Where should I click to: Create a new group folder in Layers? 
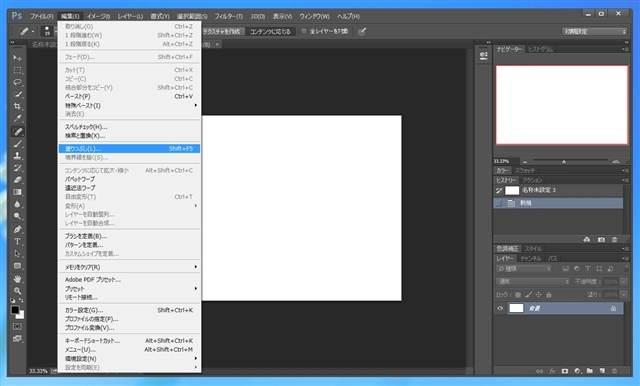click(x=590, y=371)
